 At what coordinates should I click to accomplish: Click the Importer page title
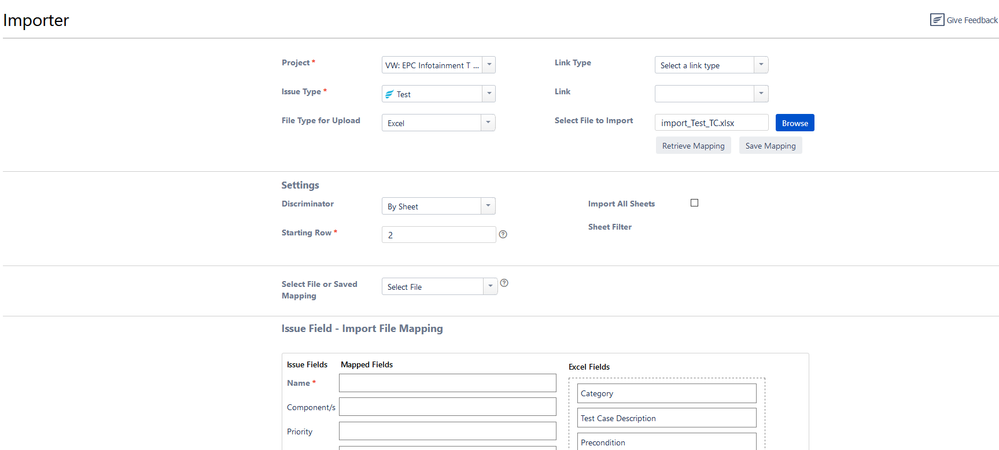(36, 20)
